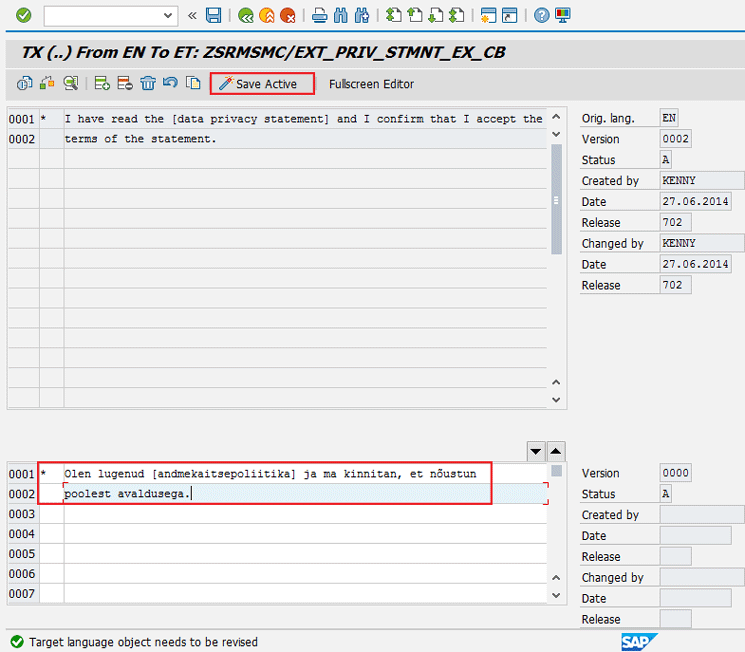
Task: Click translation line 0001 text field
Action: point(300,473)
